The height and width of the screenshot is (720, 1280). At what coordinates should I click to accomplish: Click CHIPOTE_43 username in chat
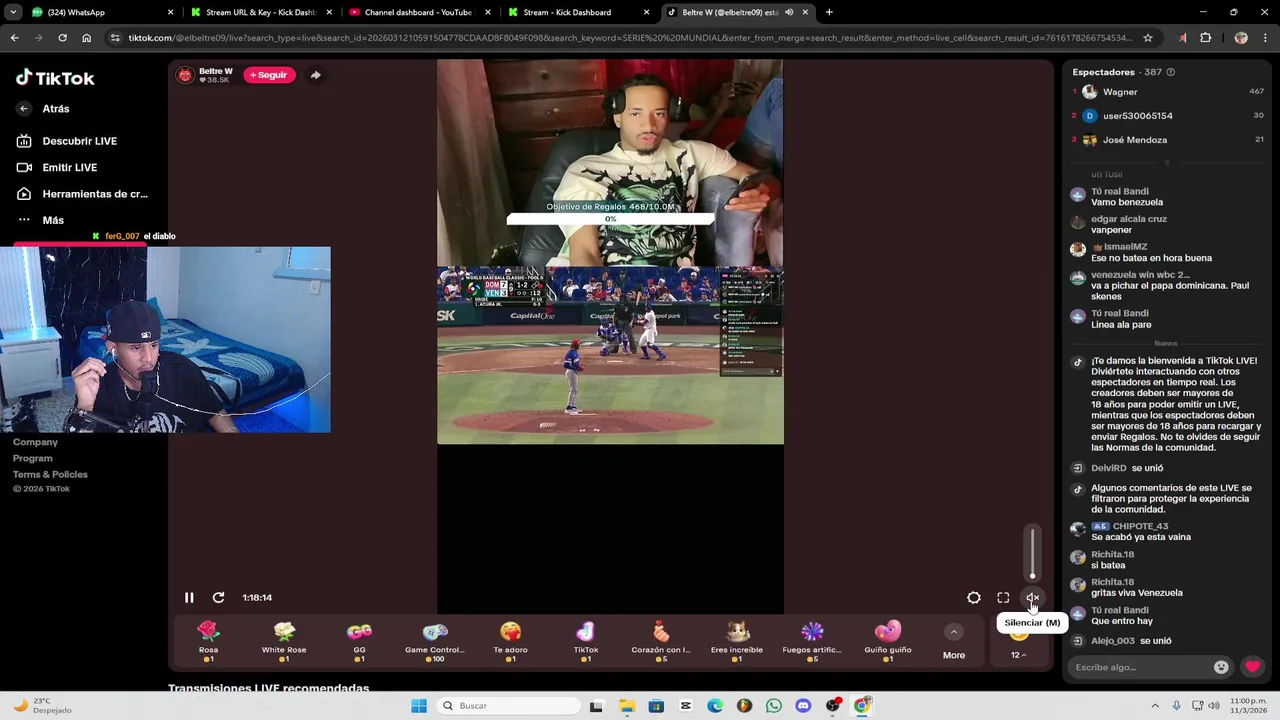pyautogui.click(x=1140, y=526)
